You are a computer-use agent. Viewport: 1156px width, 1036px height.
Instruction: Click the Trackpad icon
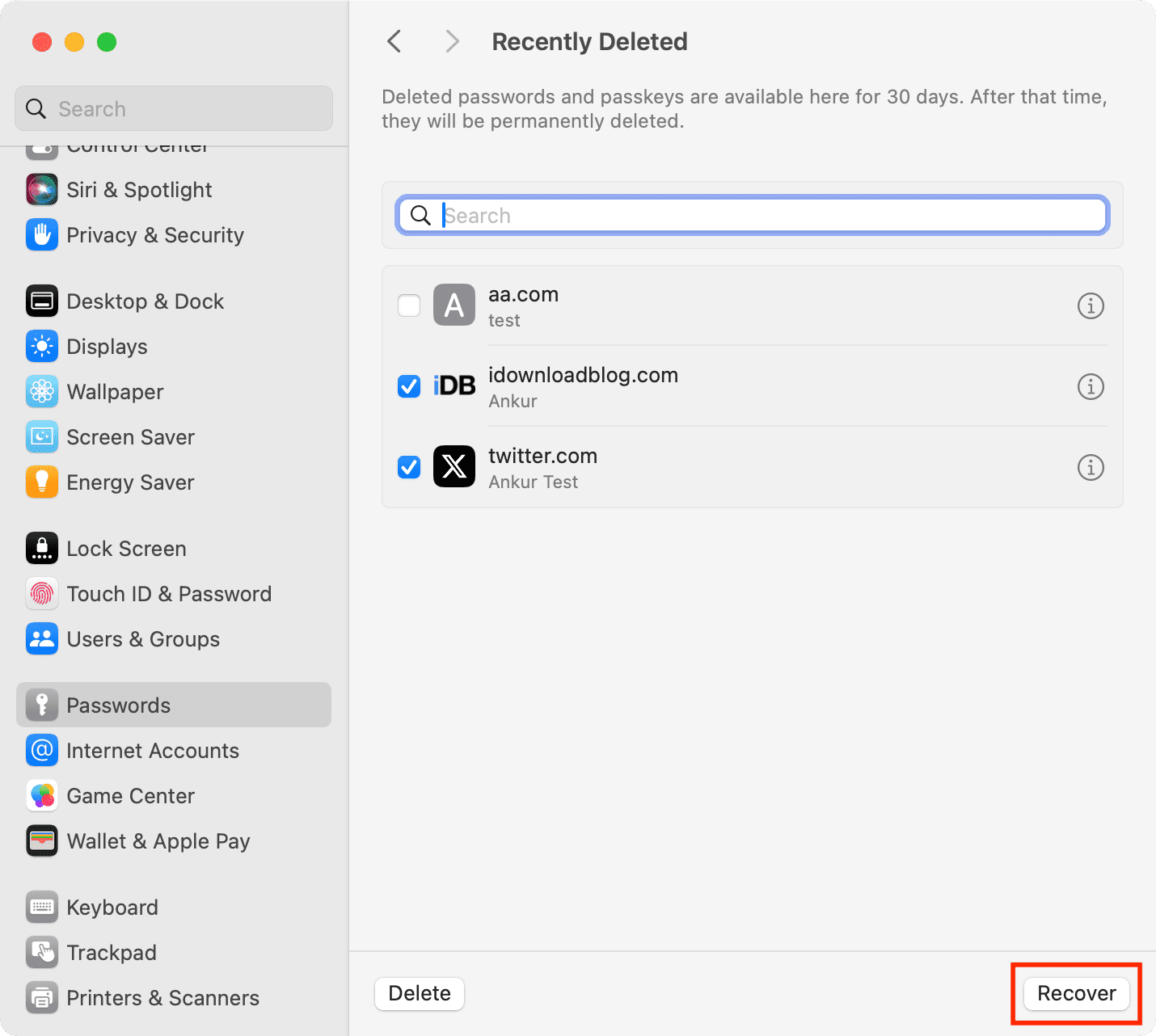click(42, 953)
